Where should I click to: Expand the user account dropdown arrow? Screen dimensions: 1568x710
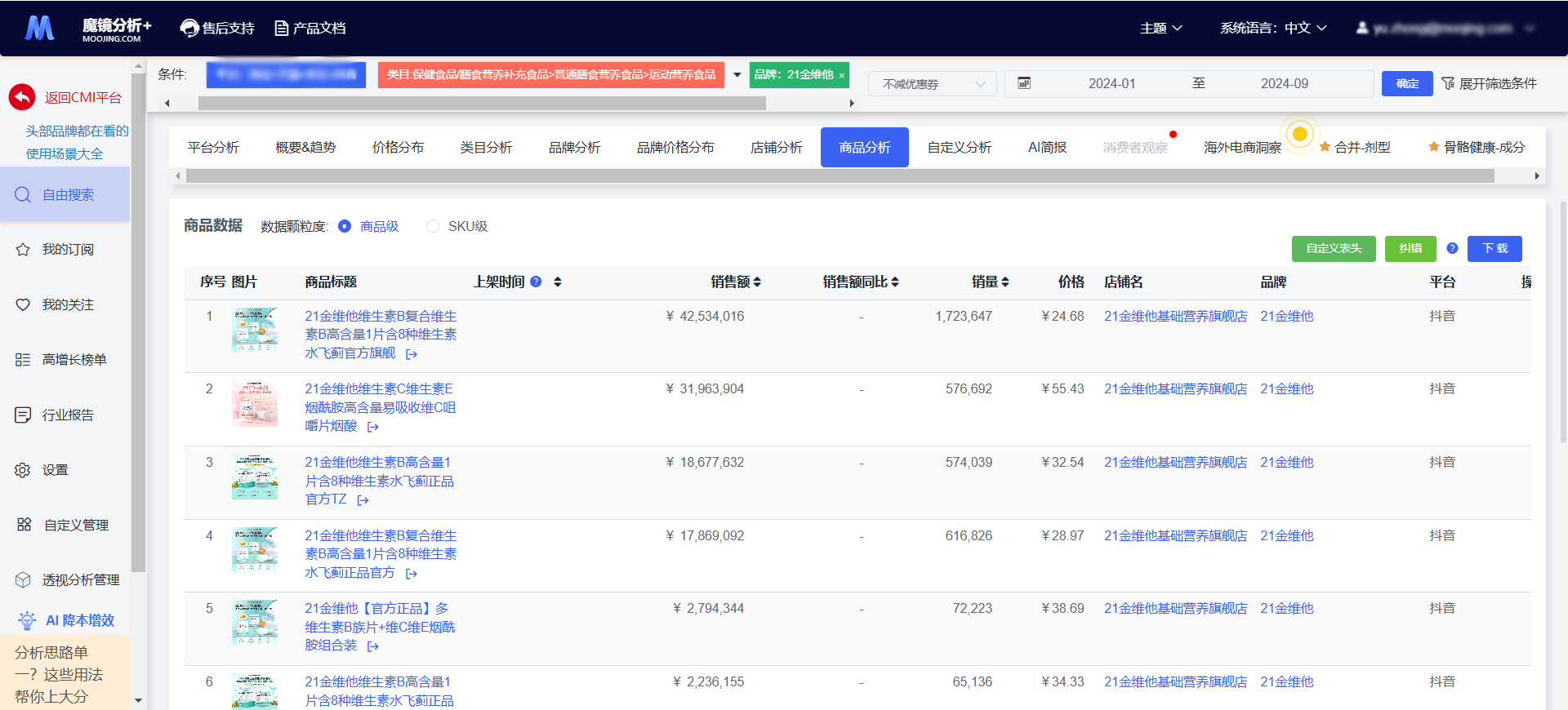click(x=1530, y=28)
